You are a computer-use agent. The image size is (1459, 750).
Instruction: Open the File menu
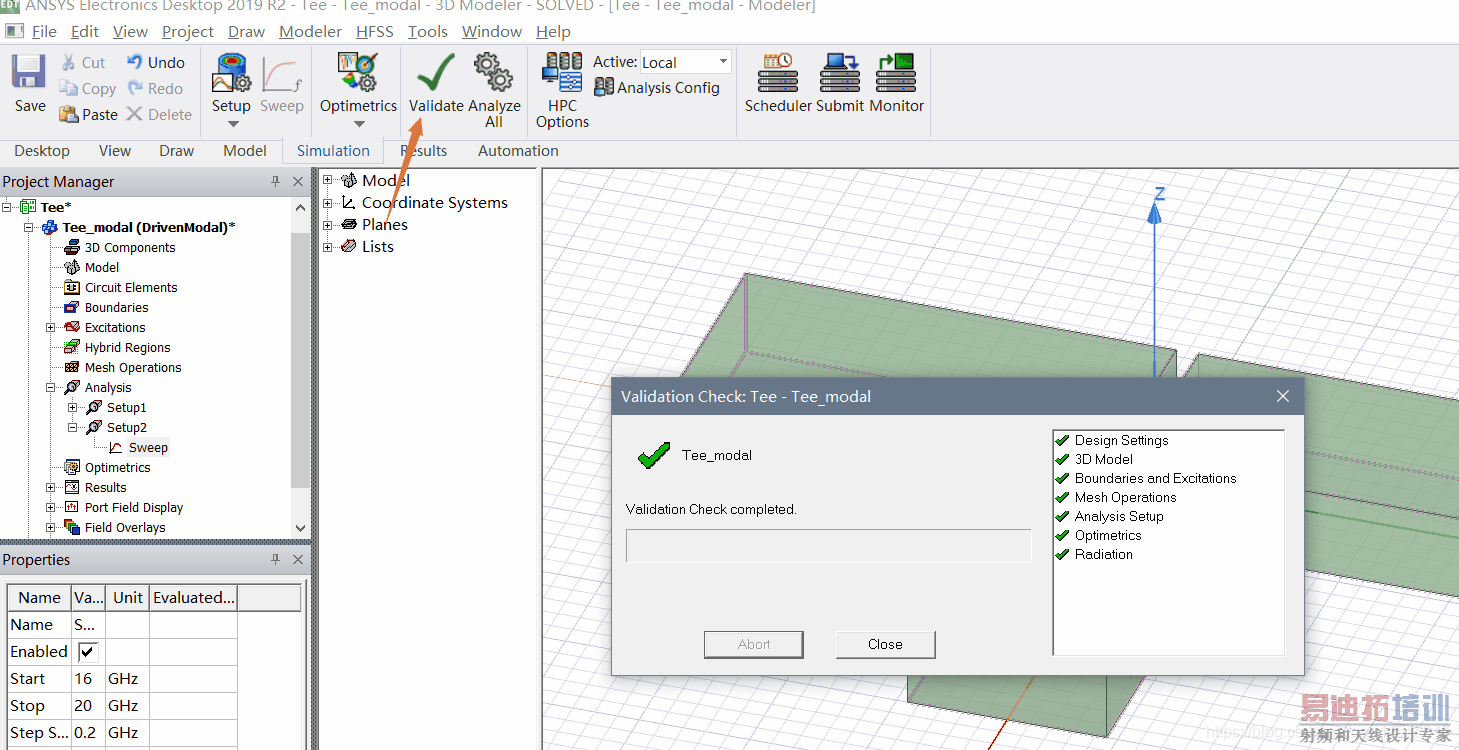(x=44, y=32)
